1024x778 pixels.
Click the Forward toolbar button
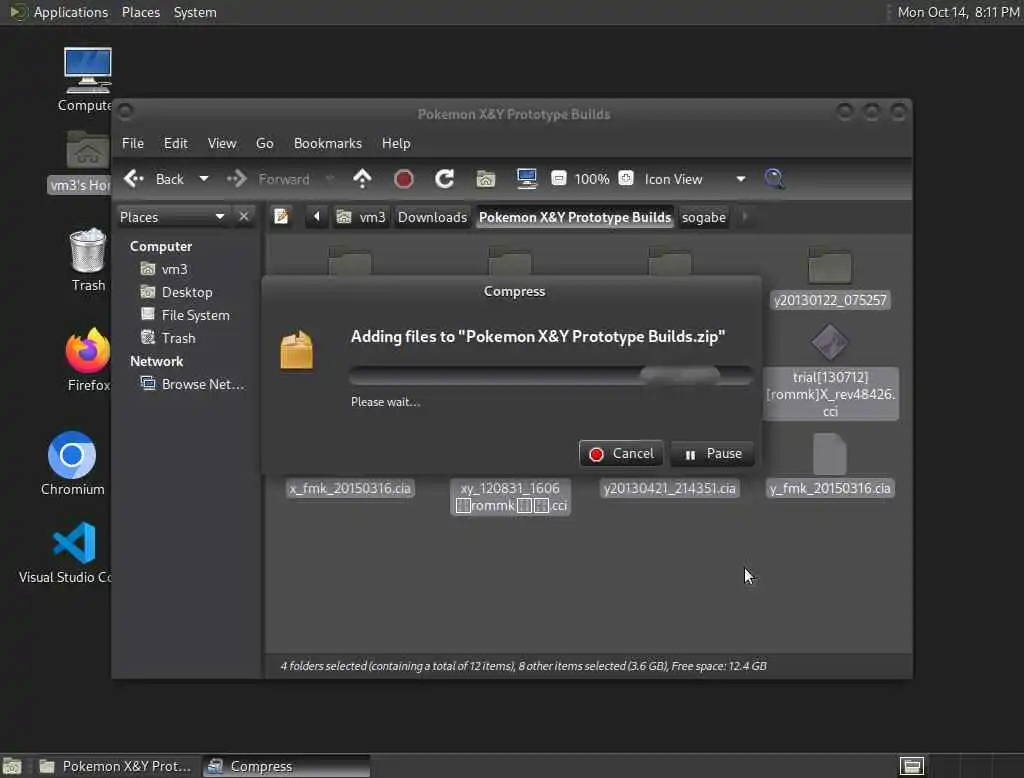pyautogui.click(x=268, y=178)
